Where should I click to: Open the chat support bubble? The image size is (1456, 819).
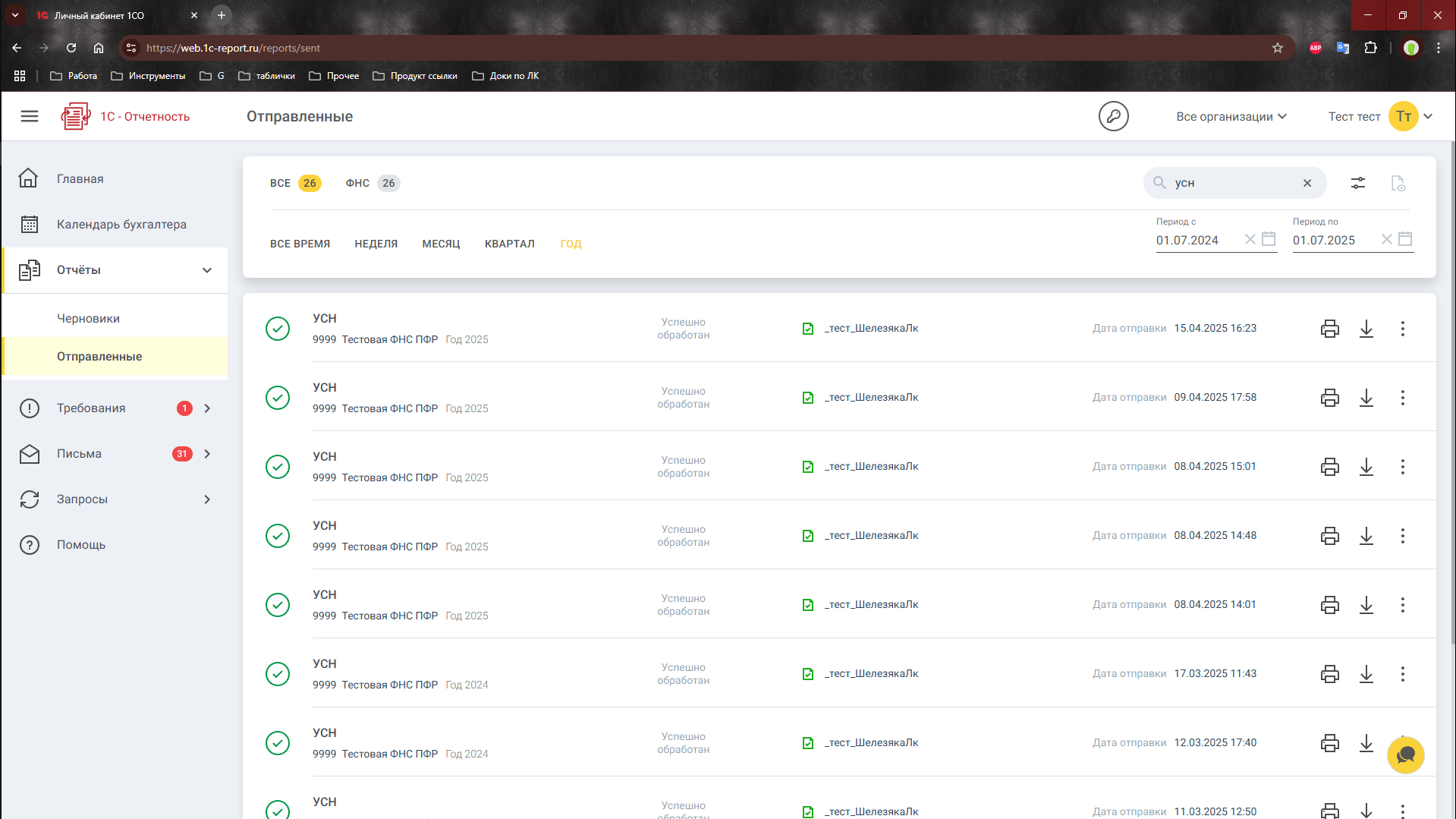[x=1405, y=755]
